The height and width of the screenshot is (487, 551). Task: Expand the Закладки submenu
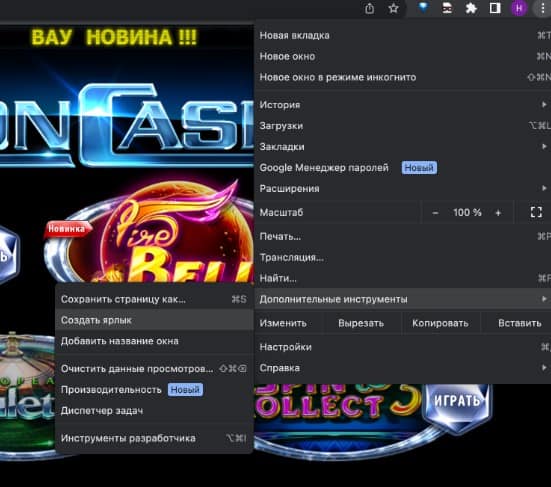[403, 147]
